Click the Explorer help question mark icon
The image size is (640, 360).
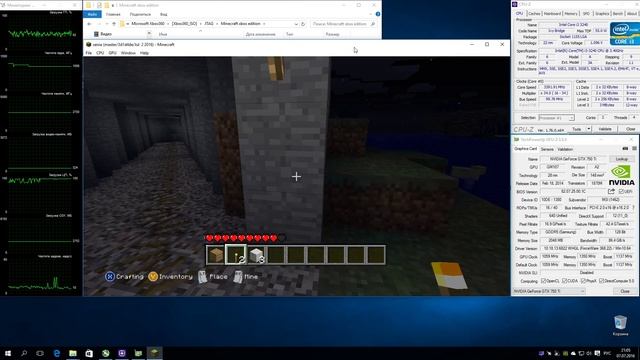point(378,14)
